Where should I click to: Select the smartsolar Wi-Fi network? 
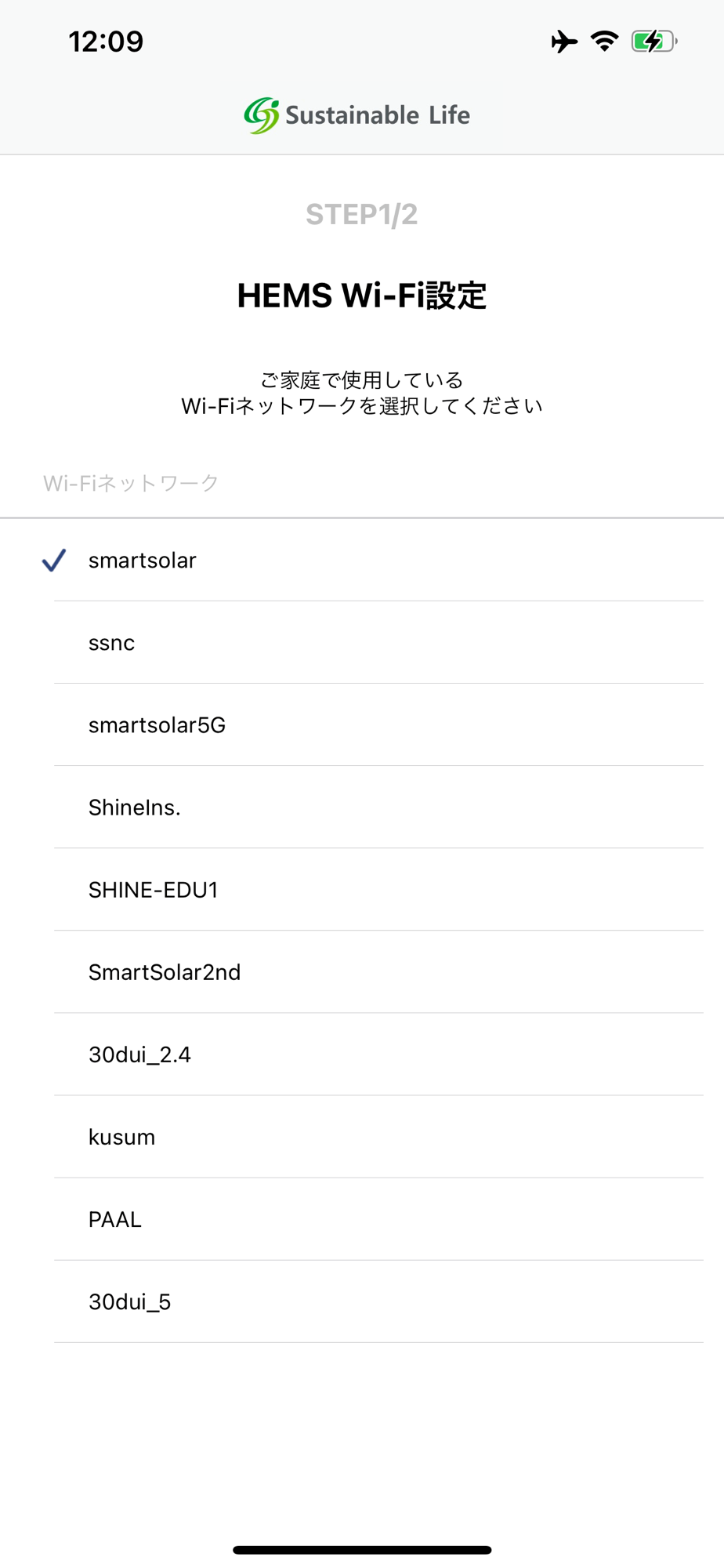click(x=143, y=560)
